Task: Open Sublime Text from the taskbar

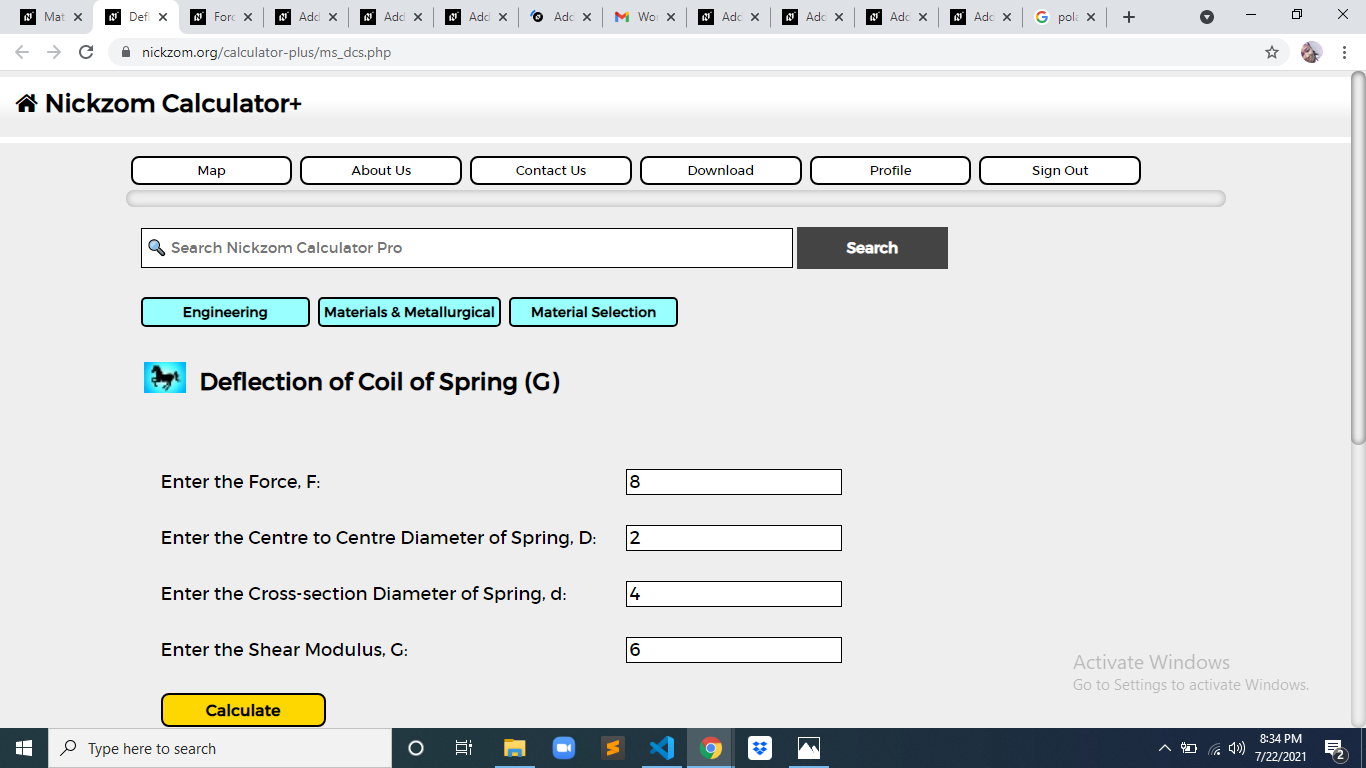Action: point(613,748)
